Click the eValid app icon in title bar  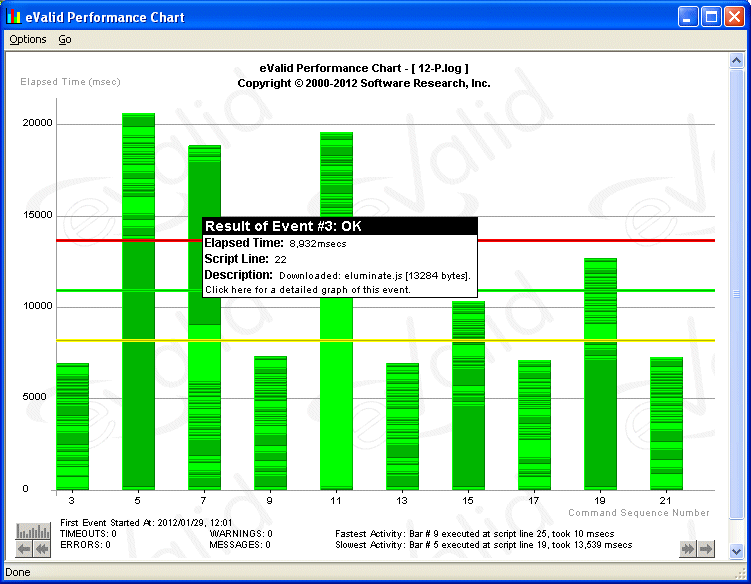[13, 17]
